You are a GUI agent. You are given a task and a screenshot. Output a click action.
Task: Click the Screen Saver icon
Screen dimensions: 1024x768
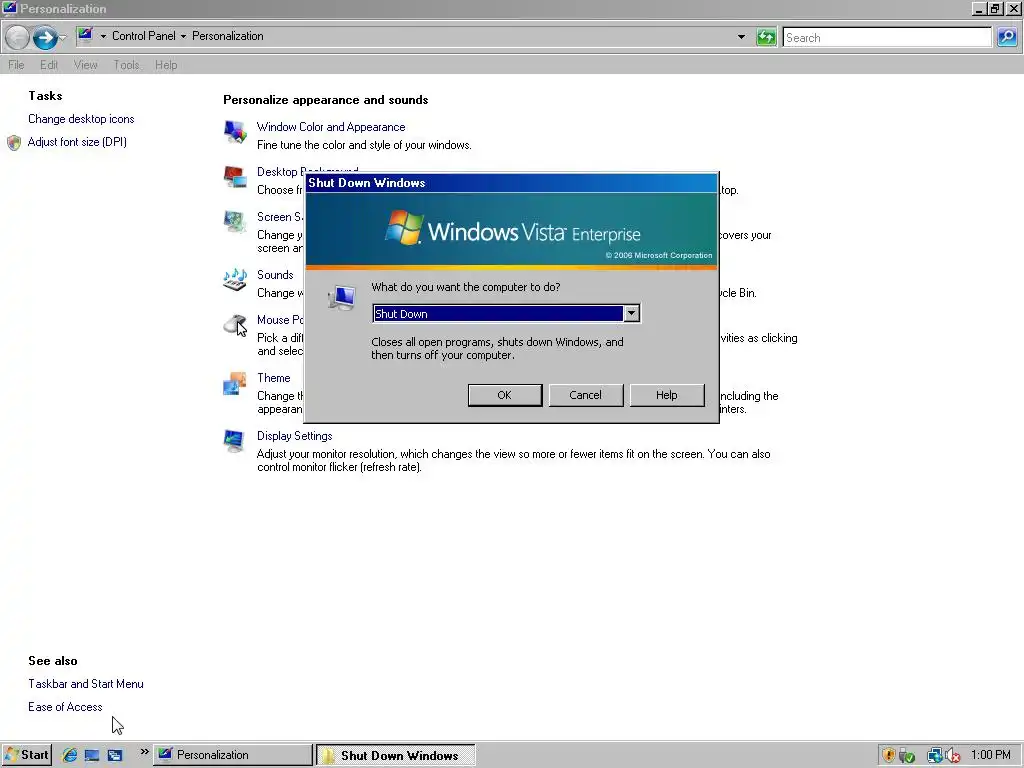pyautogui.click(x=235, y=222)
